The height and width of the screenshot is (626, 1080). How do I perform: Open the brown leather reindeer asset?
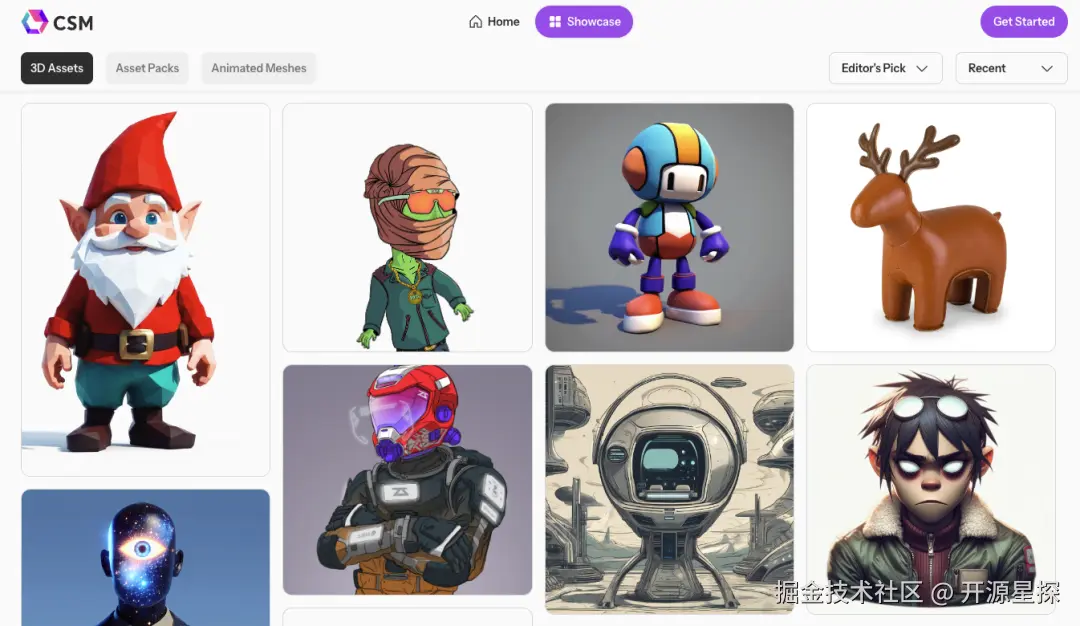click(931, 227)
